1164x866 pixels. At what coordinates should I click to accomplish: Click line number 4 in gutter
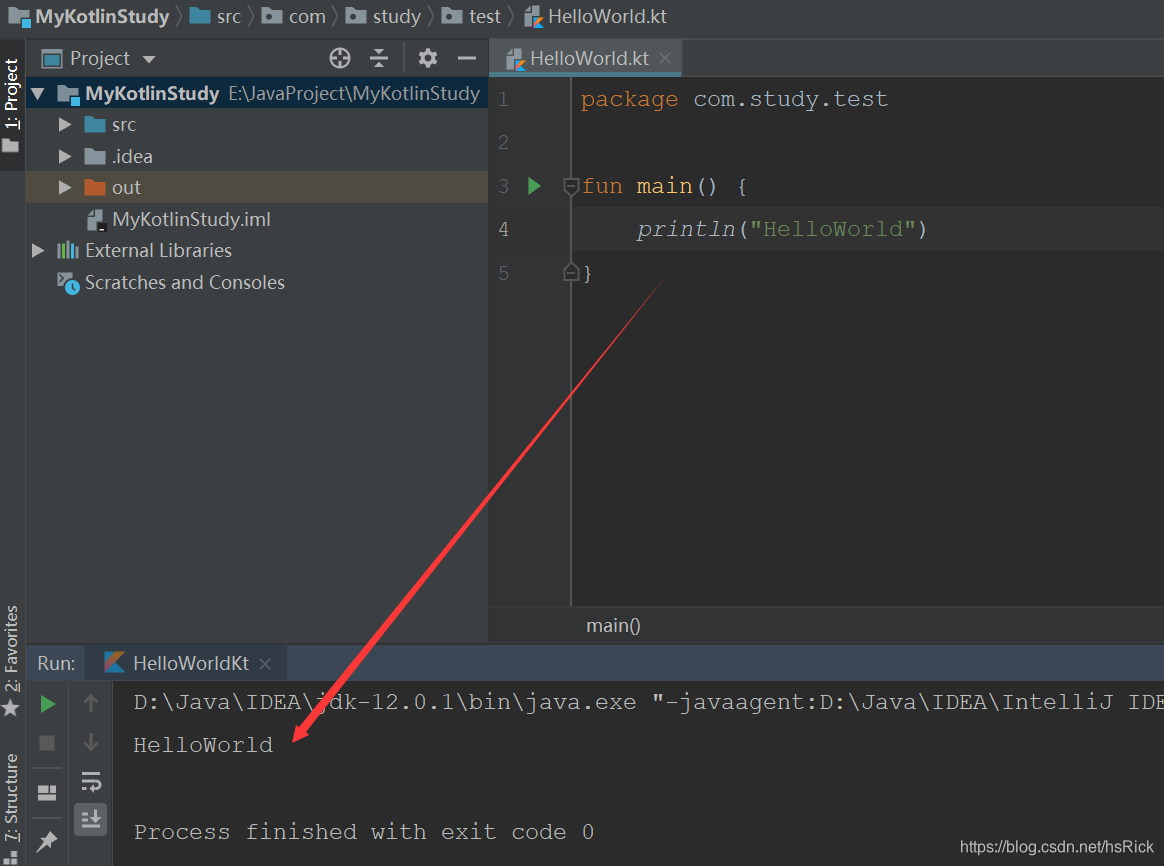pos(503,229)
